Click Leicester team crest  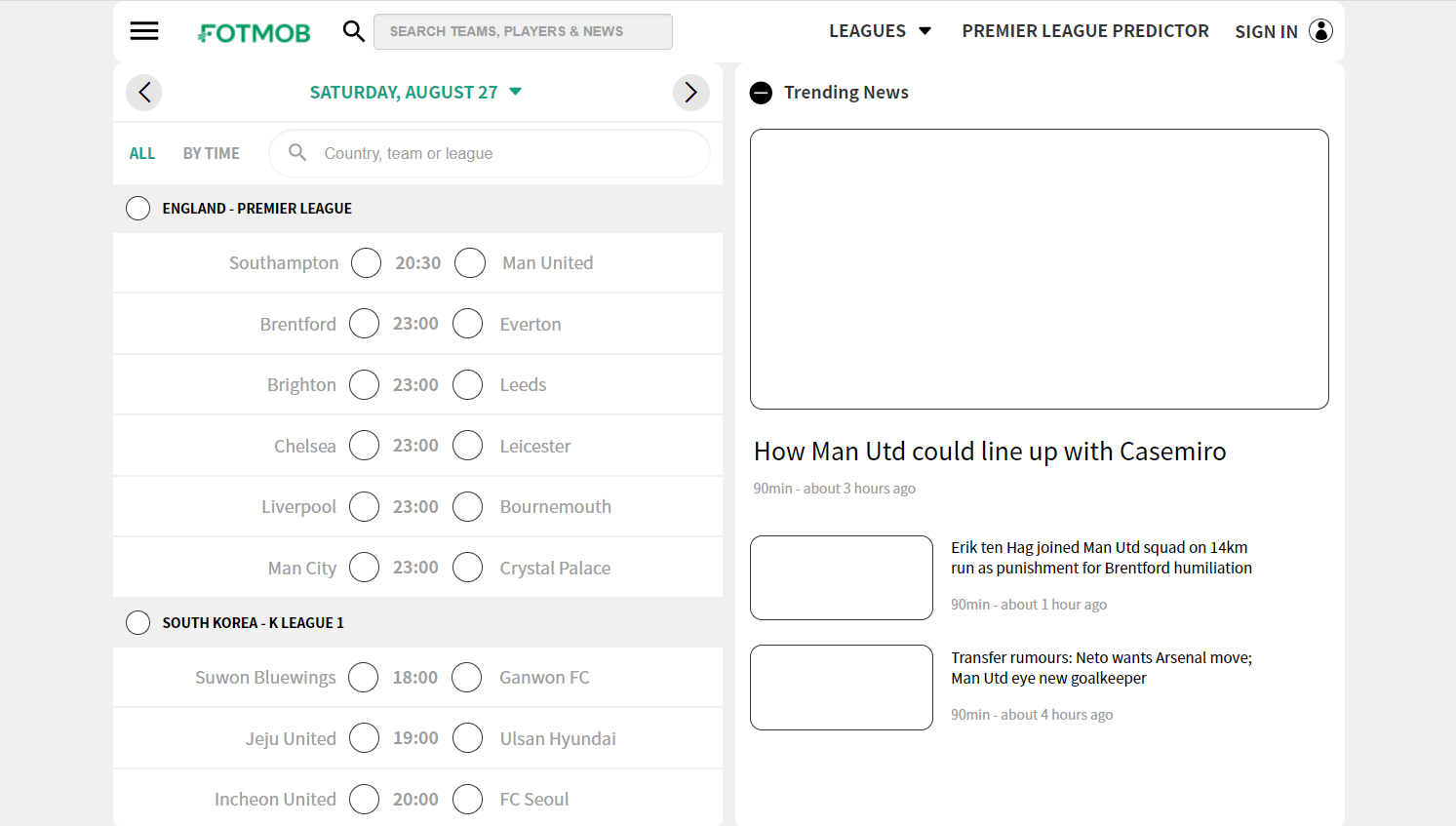(468, 446)
